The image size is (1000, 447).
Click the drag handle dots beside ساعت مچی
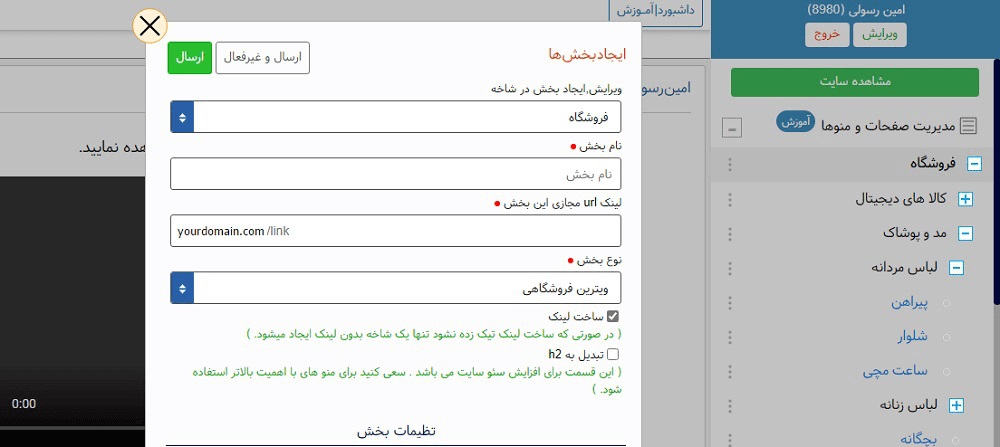729,371
